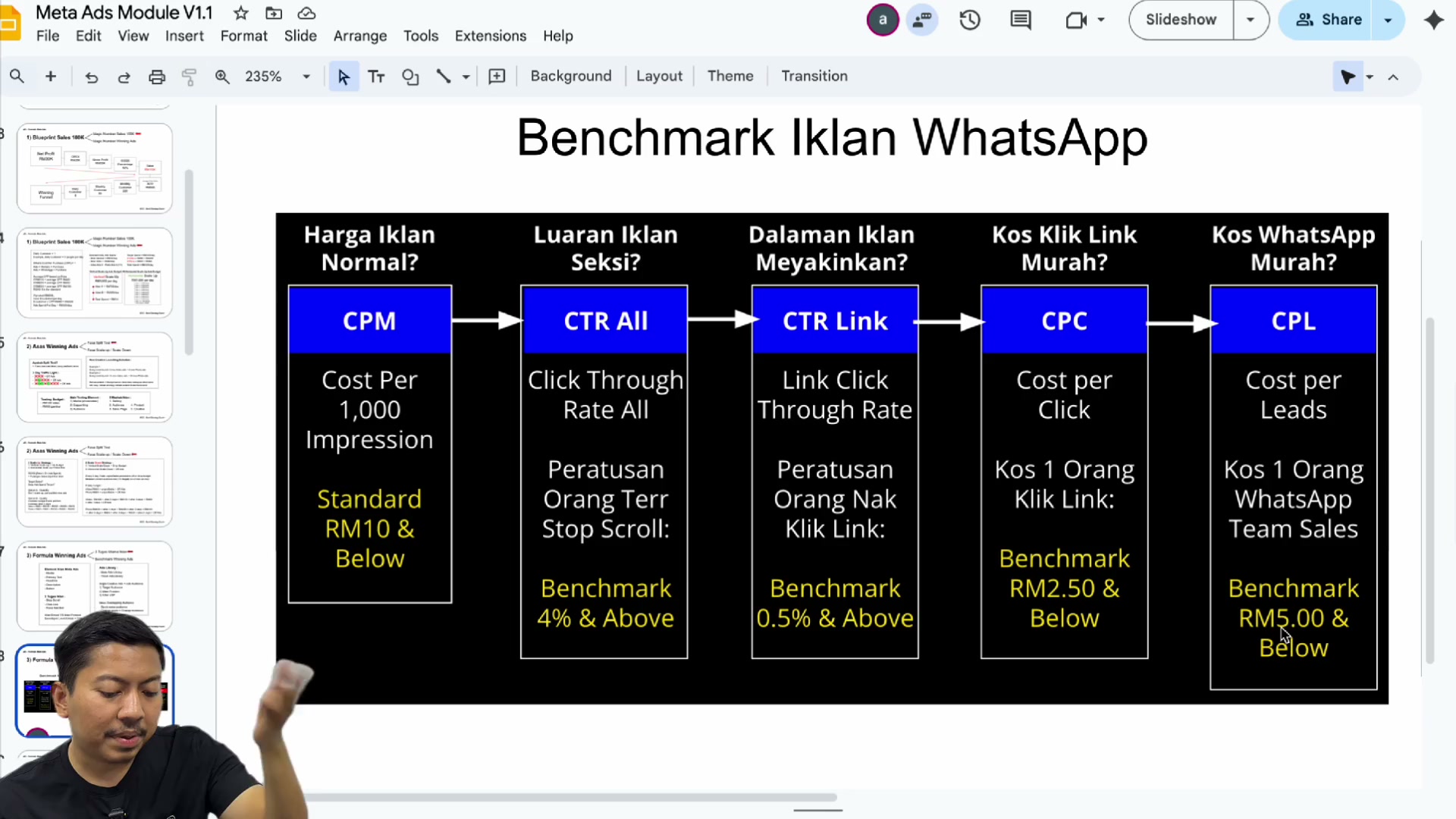Open the File menu
The height and width of the screenshot is (819, 1456).
coord(47,36)
